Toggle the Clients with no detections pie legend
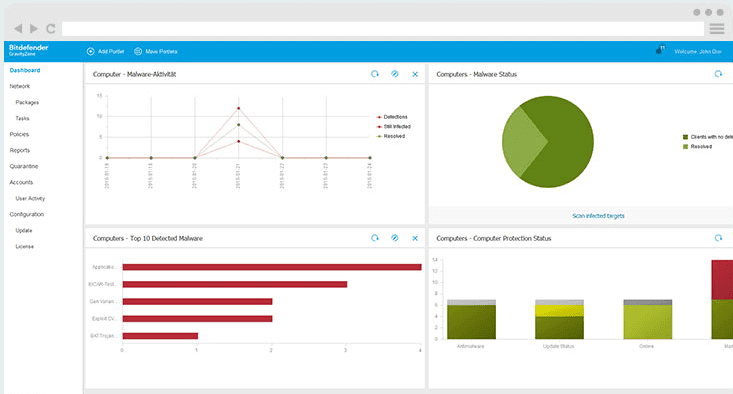The height and width of the screenshot is (394, 733). point(708,137)
